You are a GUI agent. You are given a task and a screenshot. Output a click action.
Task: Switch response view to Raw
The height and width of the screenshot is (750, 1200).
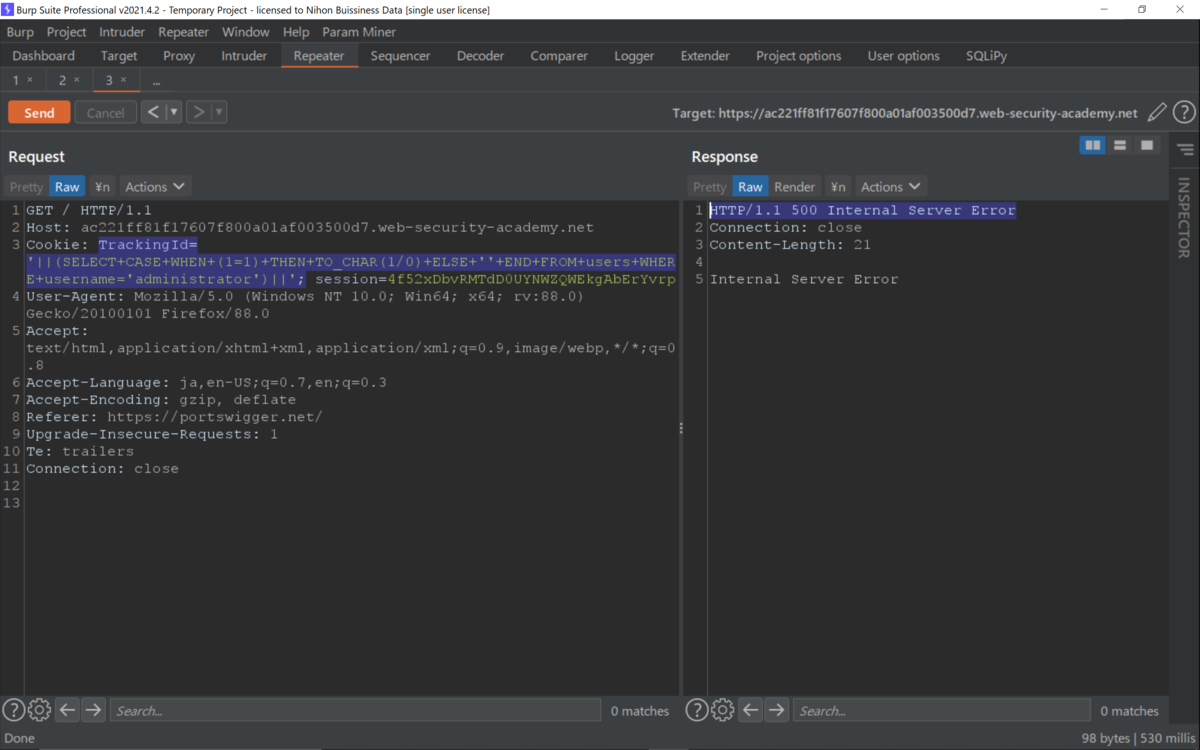[x=750, y=187]
